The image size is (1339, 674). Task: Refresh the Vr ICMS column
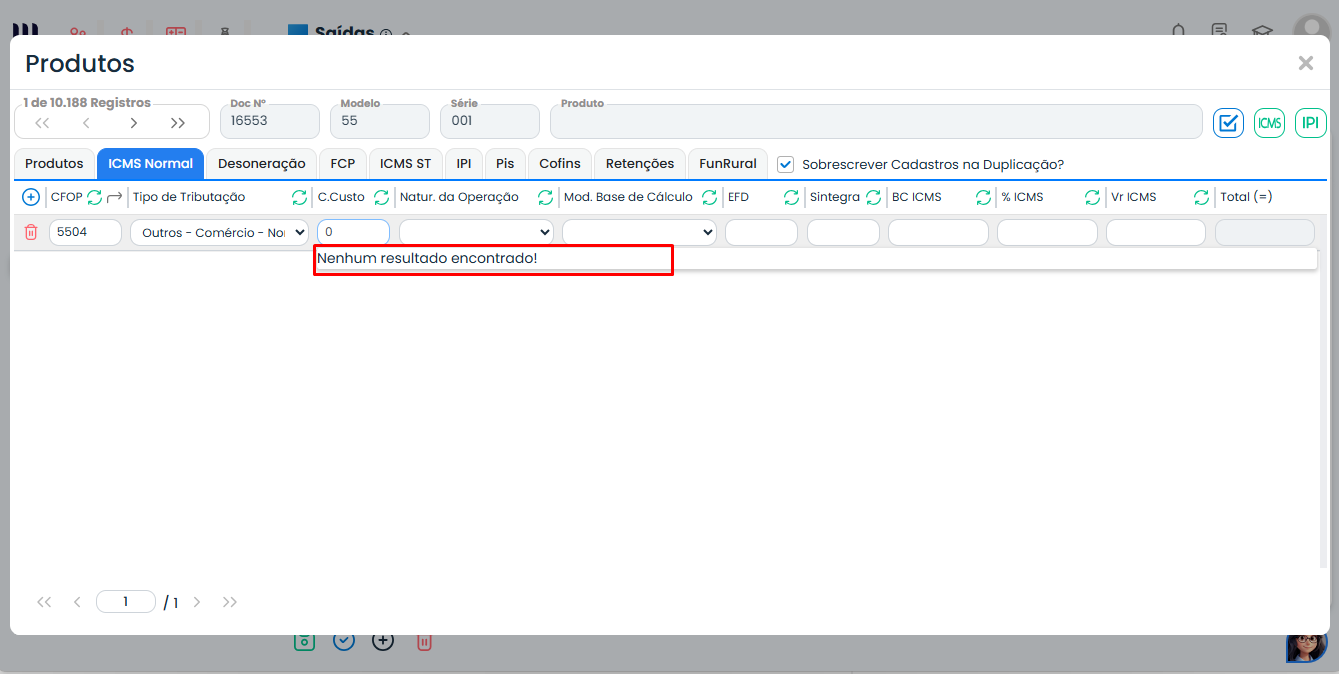(1201, 197)
